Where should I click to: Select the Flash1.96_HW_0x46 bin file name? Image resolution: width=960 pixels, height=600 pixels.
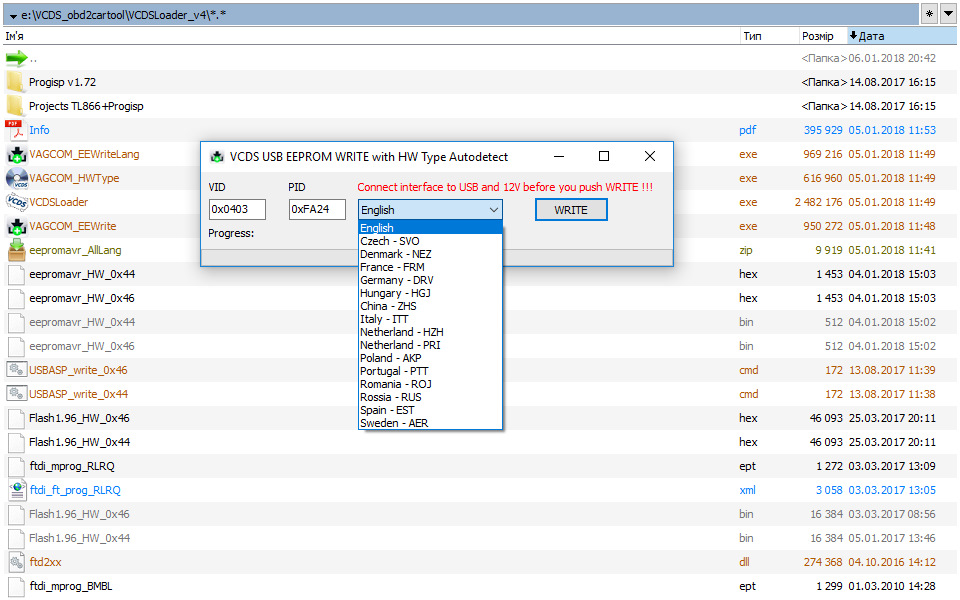click(80, 514)
